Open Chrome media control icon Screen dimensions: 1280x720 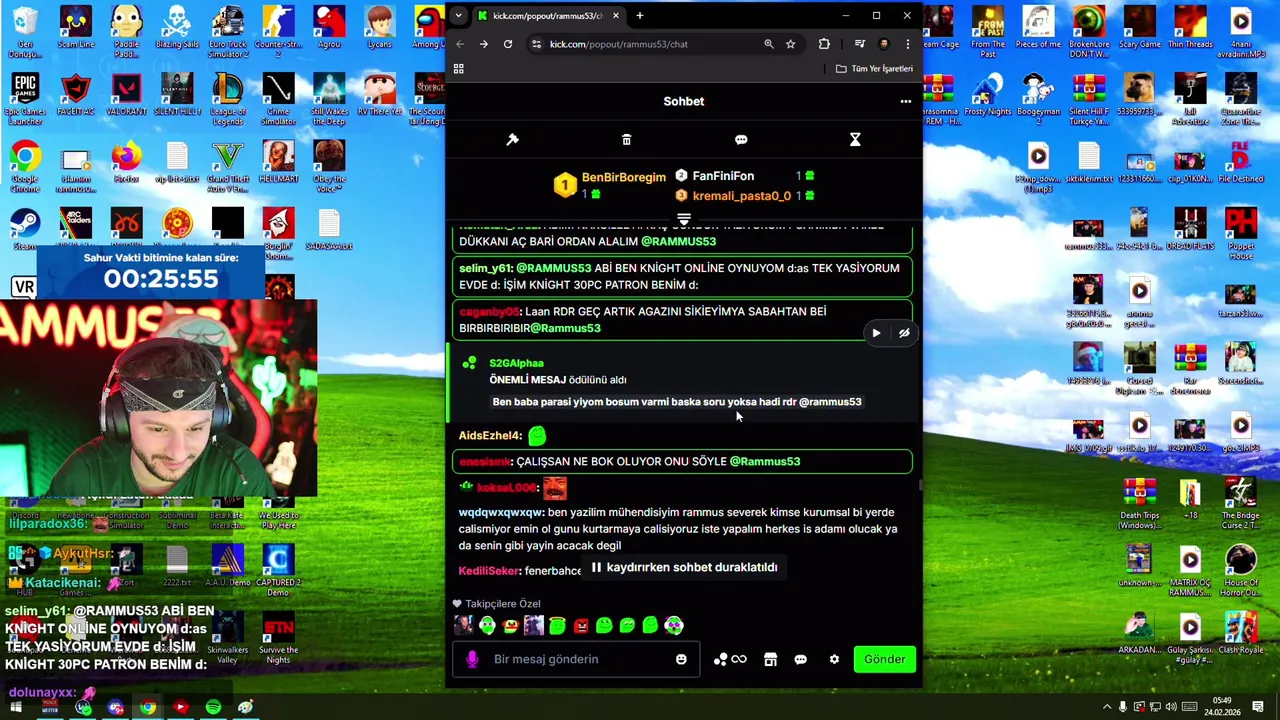pos(859,44)
